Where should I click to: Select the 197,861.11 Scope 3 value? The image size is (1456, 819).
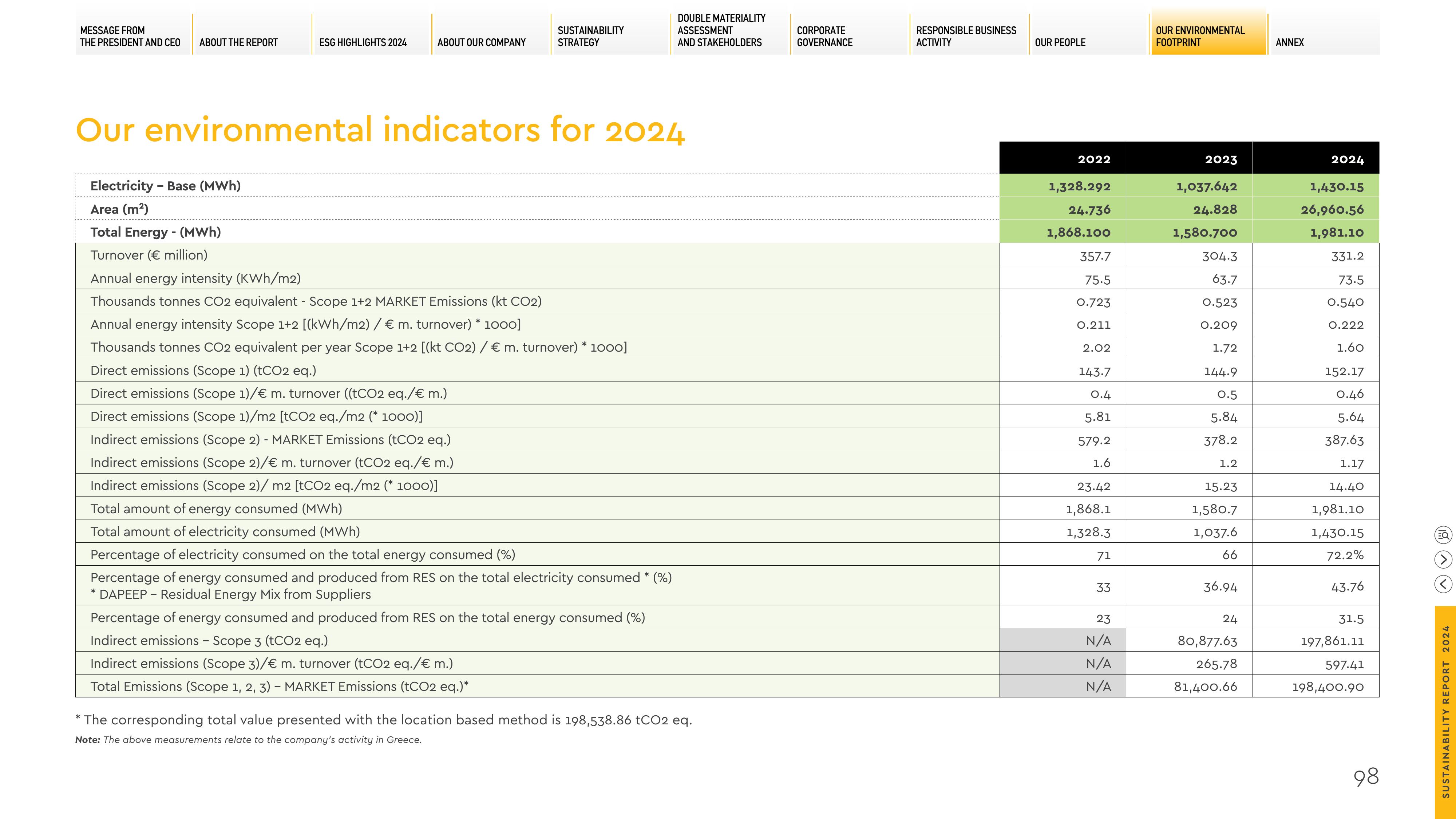1332,641
